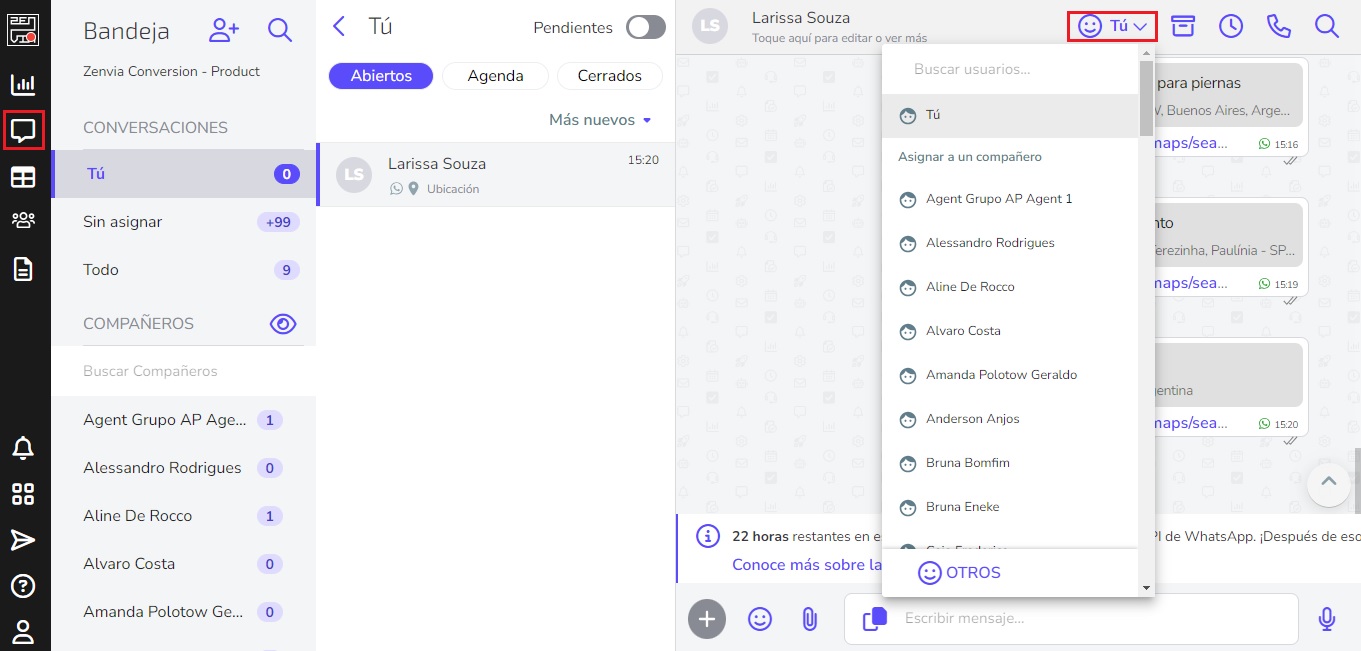
Task: Click the Conoce más sobre link
Action: coord(806,565)
